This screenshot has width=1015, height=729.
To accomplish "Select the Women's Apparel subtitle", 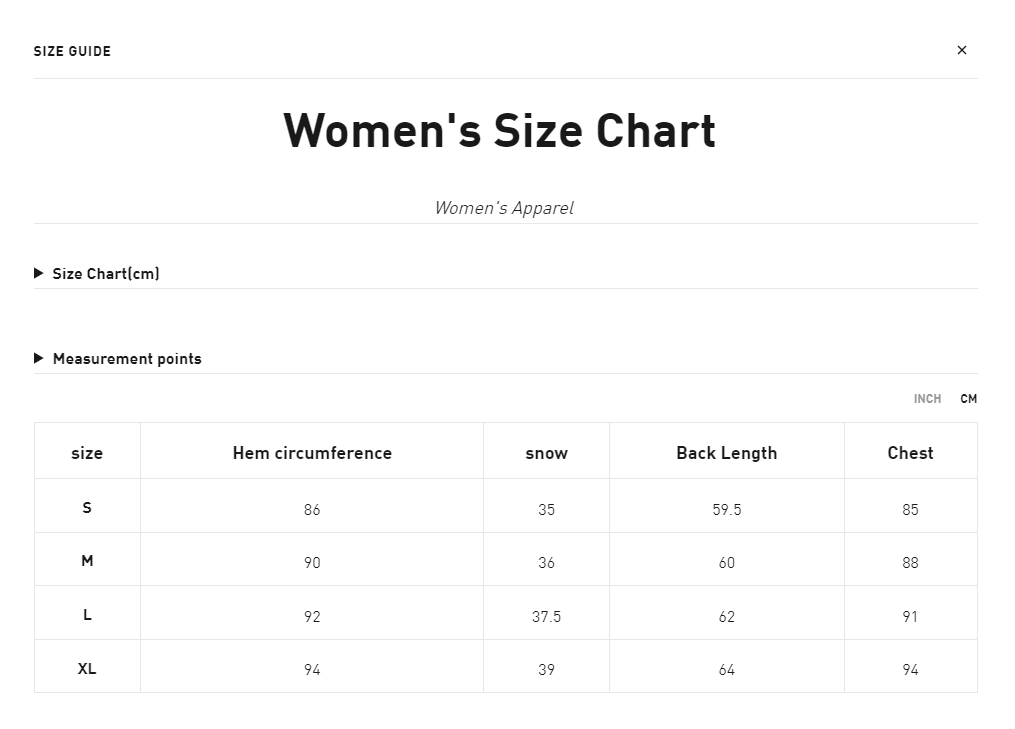I will [504, 208].
